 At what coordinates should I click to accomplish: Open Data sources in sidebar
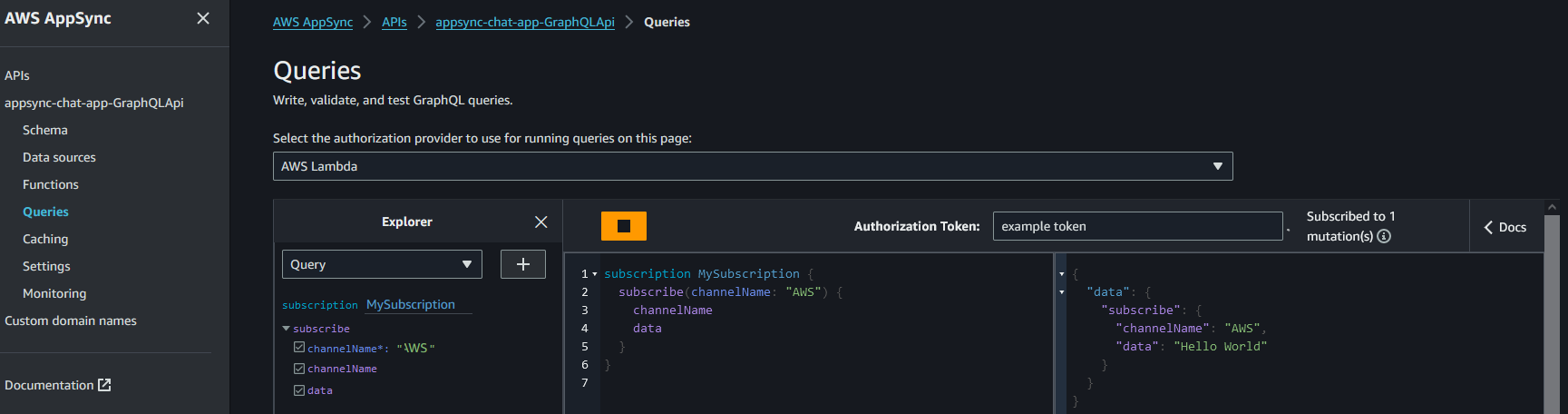59,157
